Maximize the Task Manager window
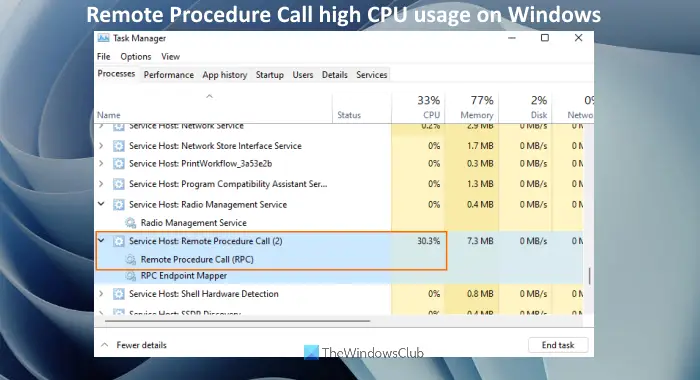 click(545, 38)
